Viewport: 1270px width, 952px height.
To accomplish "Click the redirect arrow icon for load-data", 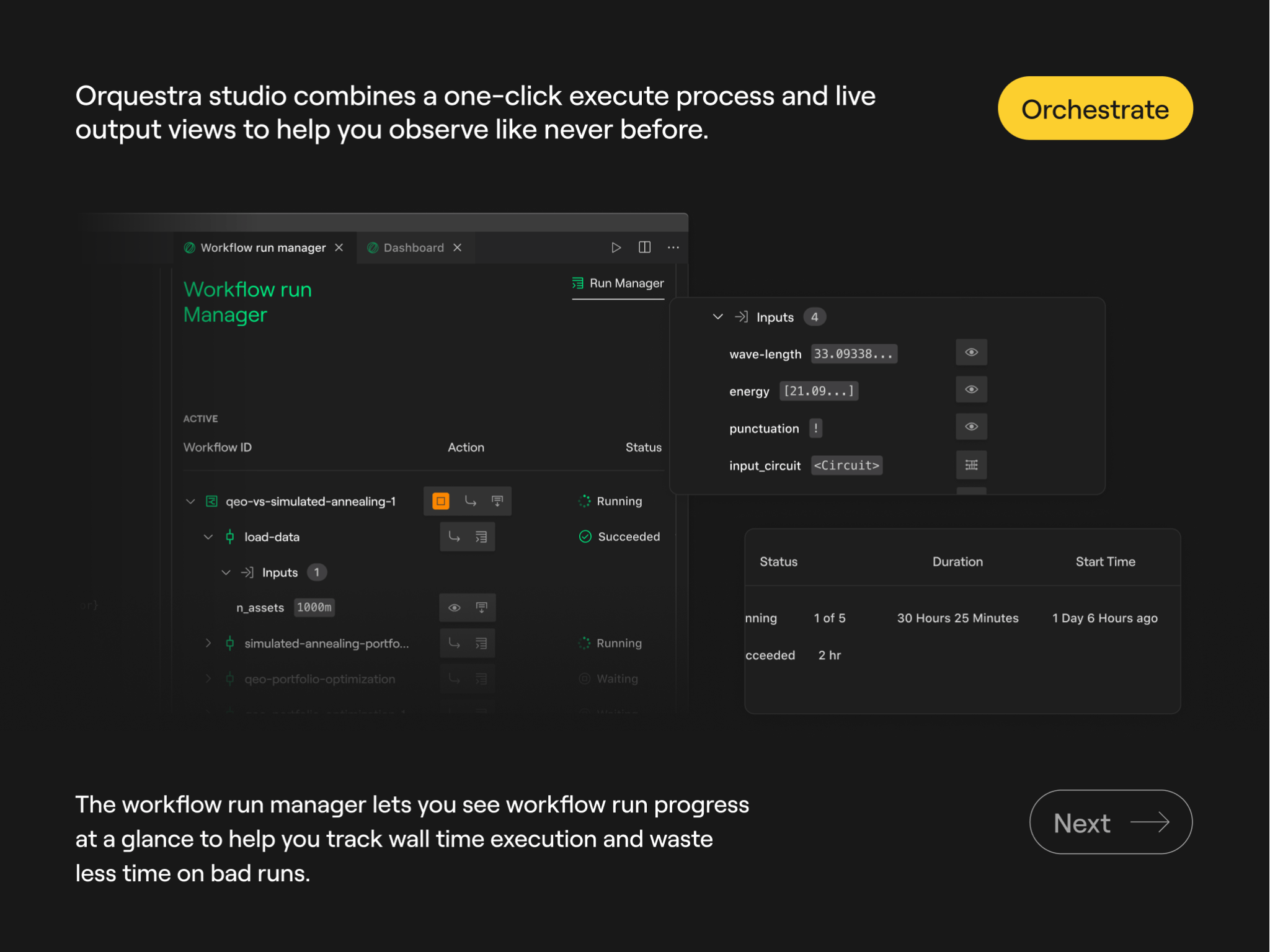I will pyautogui.click(x=455, y=536).
